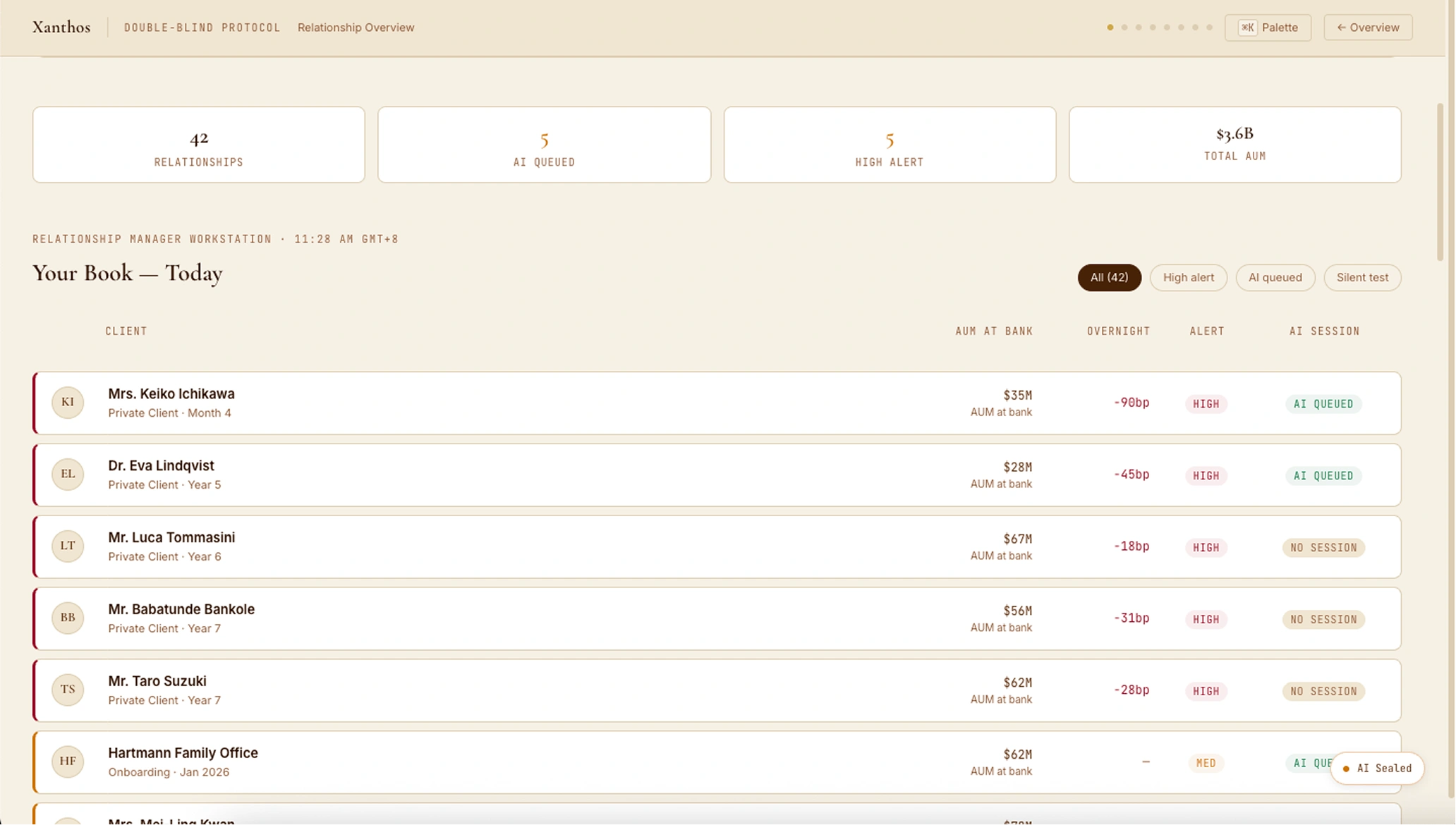Click the KI avatar for Keiko Ichikawa
The width and height of the screenshot is (1456, 825).
pyautogui.click(x=68, y=403)
